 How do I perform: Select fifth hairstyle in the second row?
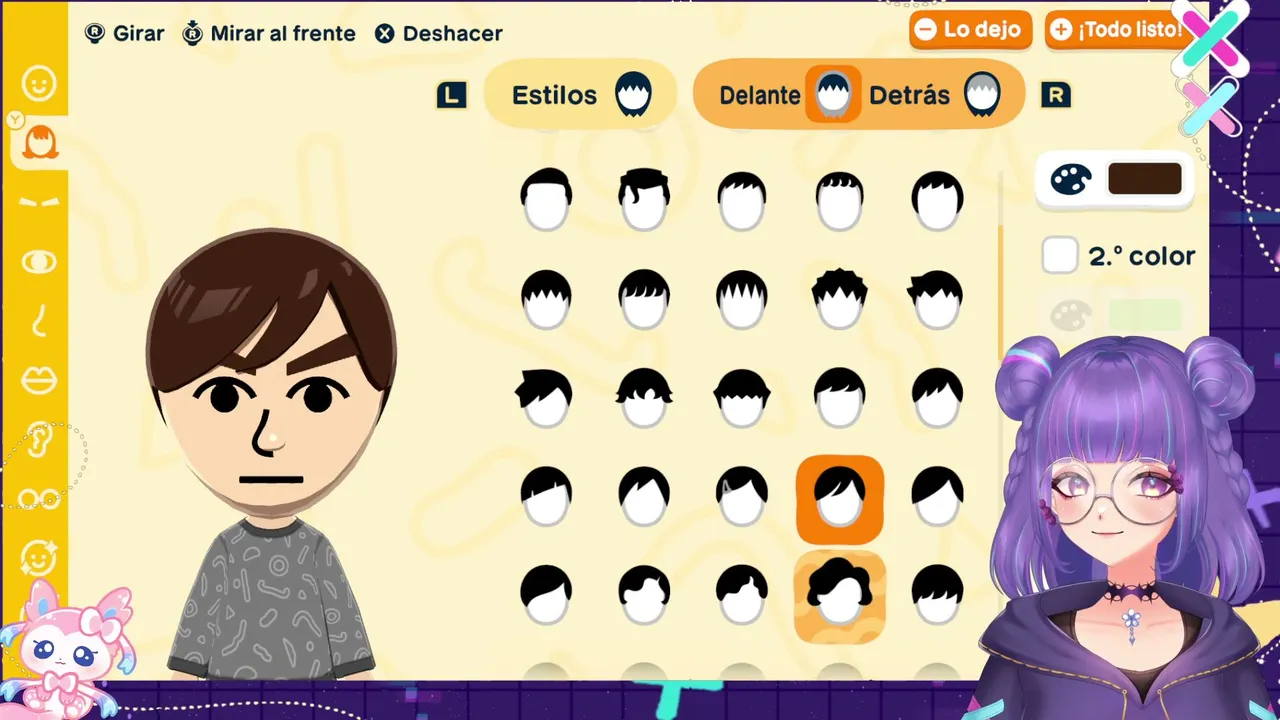937,299
